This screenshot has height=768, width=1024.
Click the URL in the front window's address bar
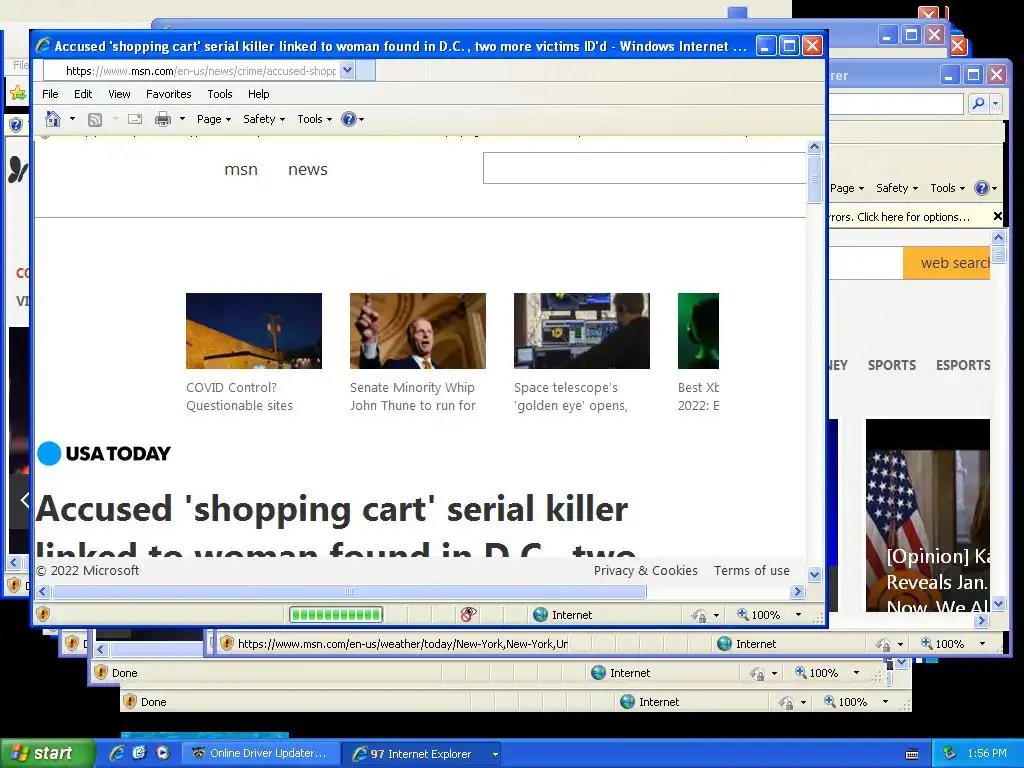coord(200,71)
